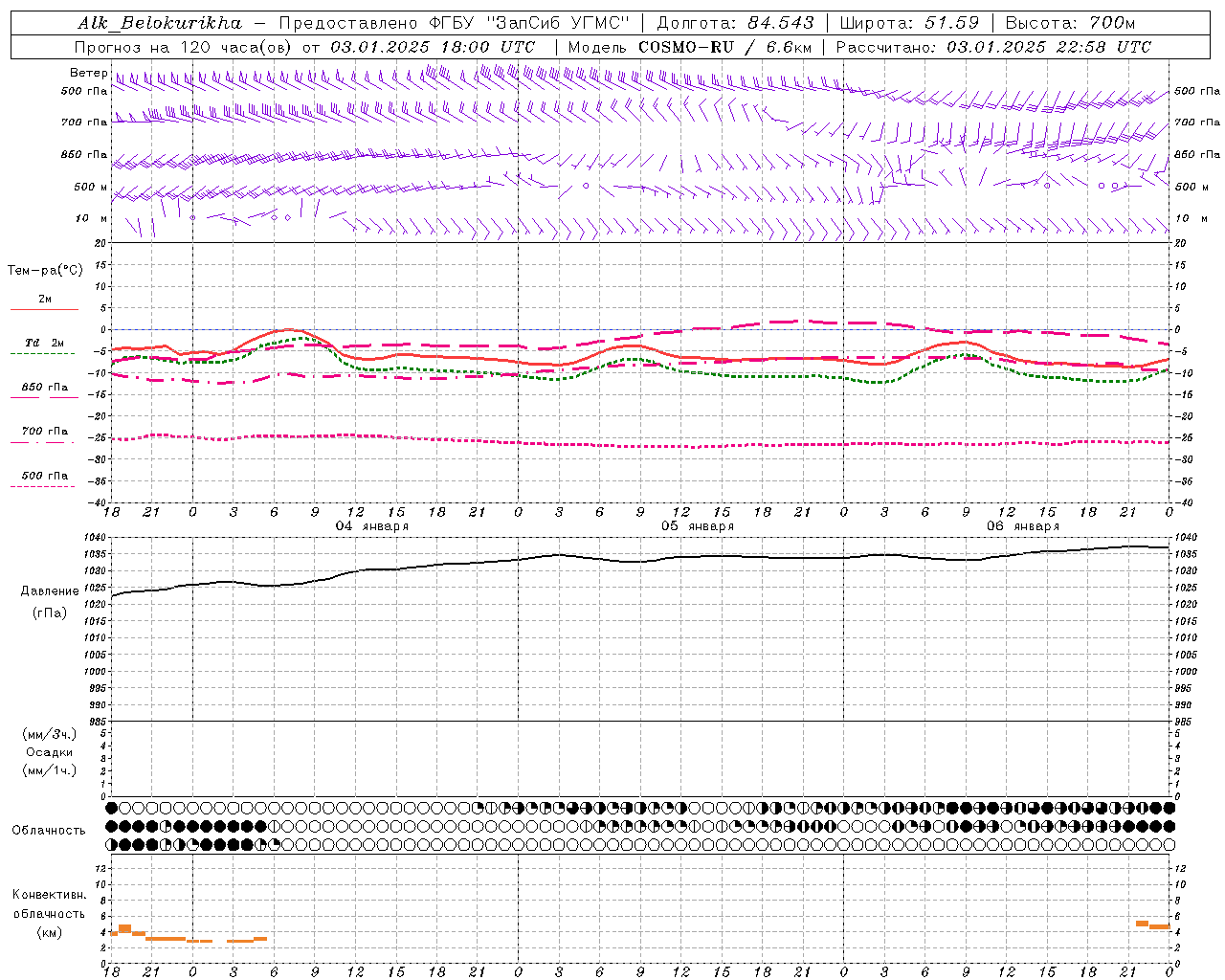Click the '05 января' date label
Image resolution: width=1225 pixels, height=980 pixels.
click(x=697, y=526)
